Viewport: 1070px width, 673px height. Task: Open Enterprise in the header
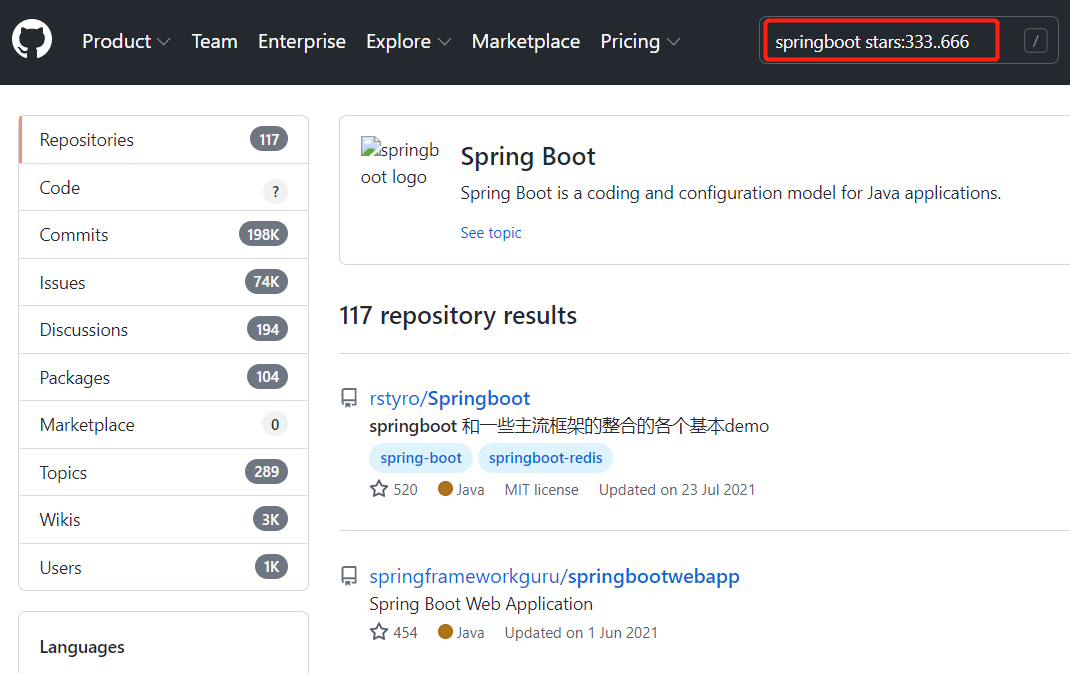pos(301,41)
